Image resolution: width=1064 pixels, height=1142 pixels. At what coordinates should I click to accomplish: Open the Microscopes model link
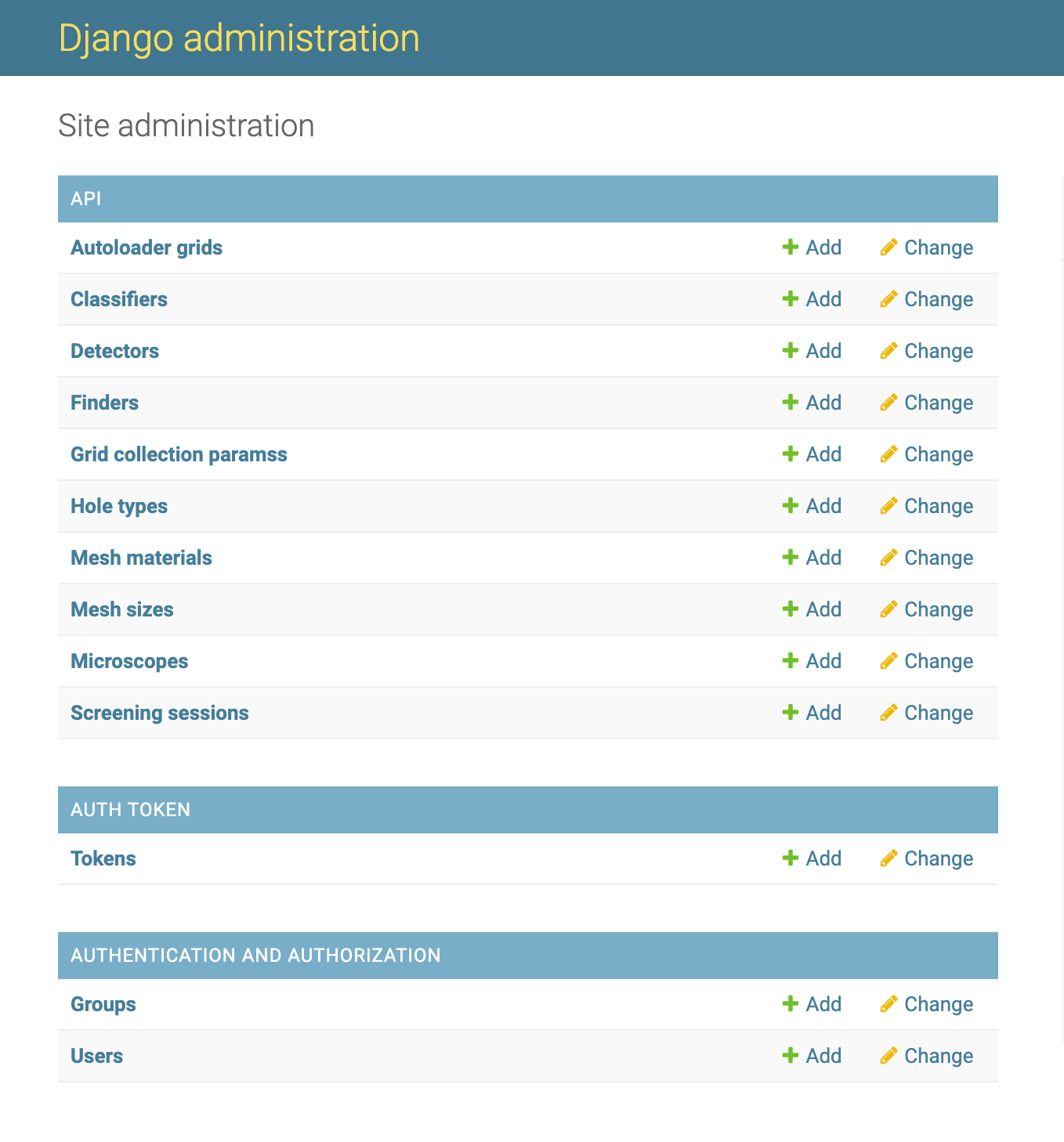click(x=129, y=661)
